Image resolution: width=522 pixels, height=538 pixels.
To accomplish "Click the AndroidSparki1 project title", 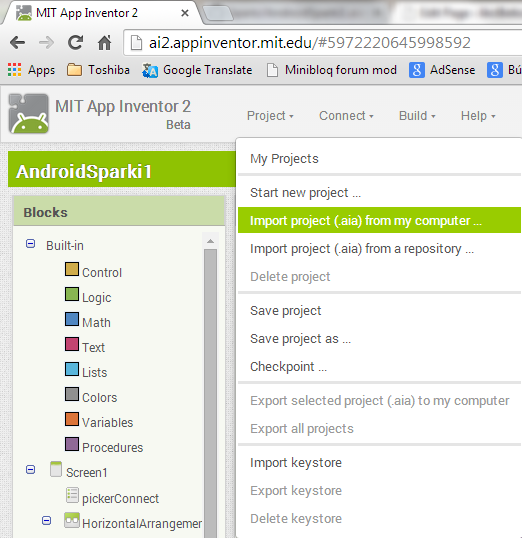I will click(84, 172).
